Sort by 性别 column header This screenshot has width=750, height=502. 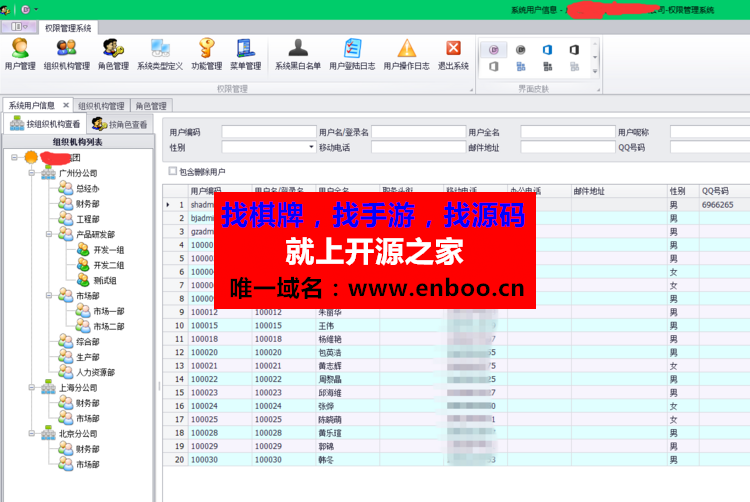tap(683, 191)
